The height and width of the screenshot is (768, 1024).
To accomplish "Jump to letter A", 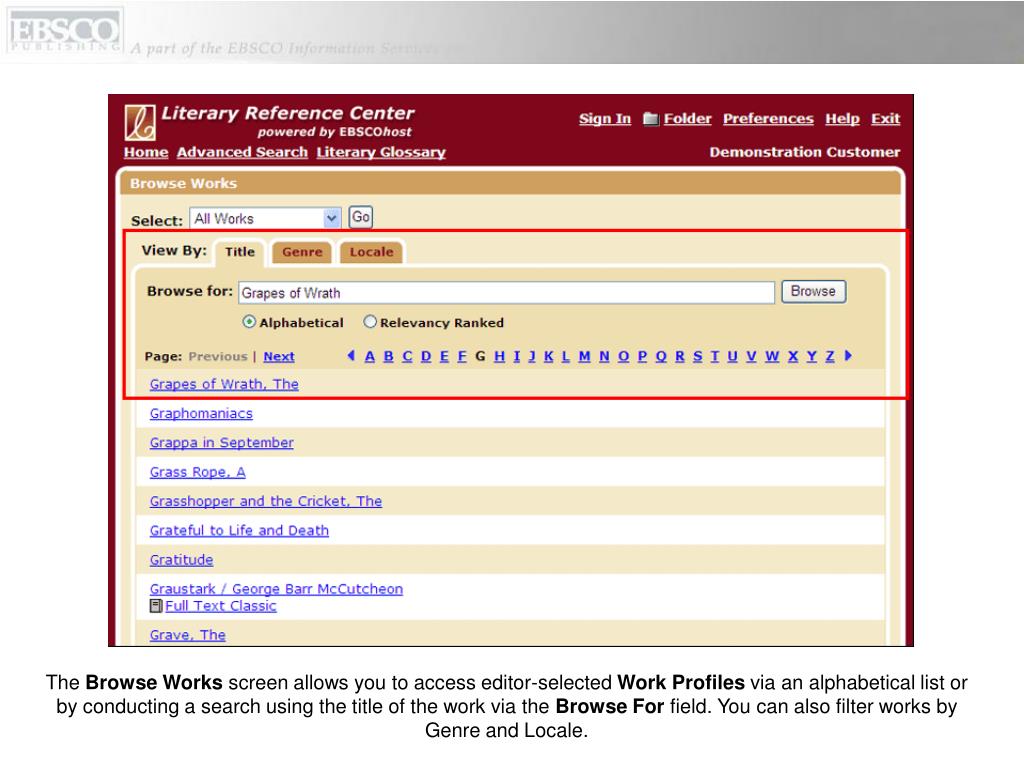I will [x=370, y=357].
